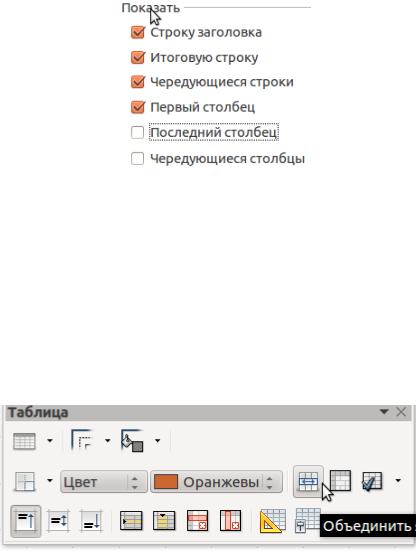Viewport: 416px width, 551px height.
Task: Open the 'Оранжевый' fill color combo box
Action: coord(216,482)
